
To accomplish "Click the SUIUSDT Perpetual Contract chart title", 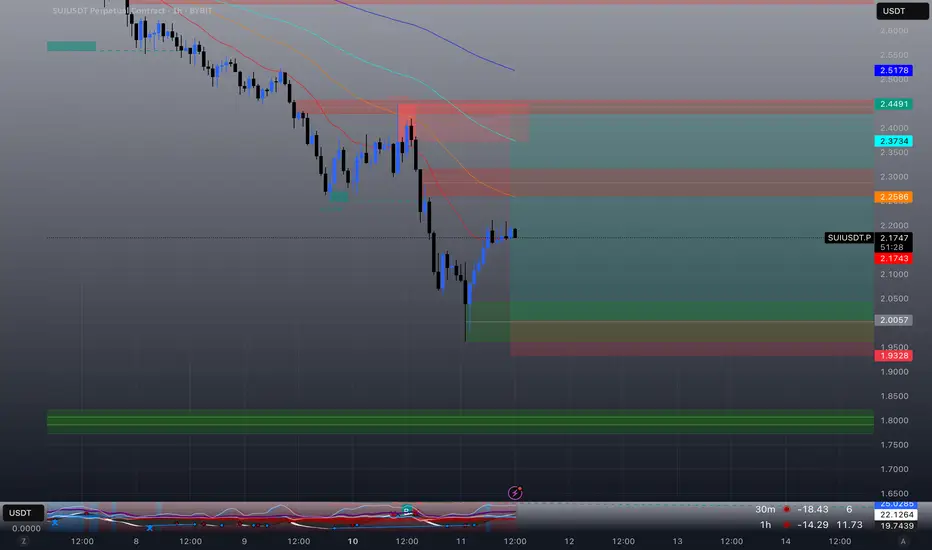I will 132,11.
